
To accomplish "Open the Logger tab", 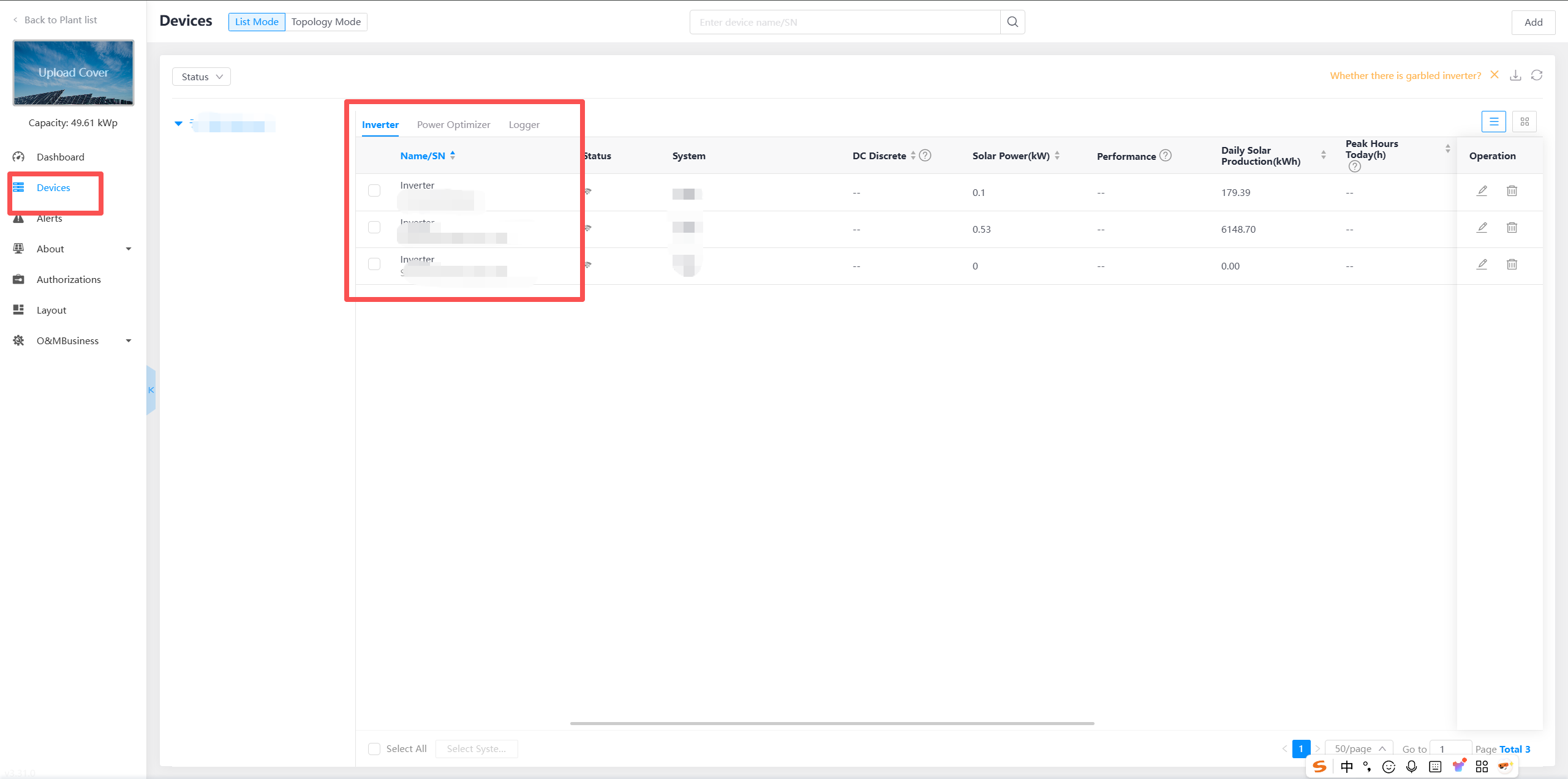I will (524, 124).
